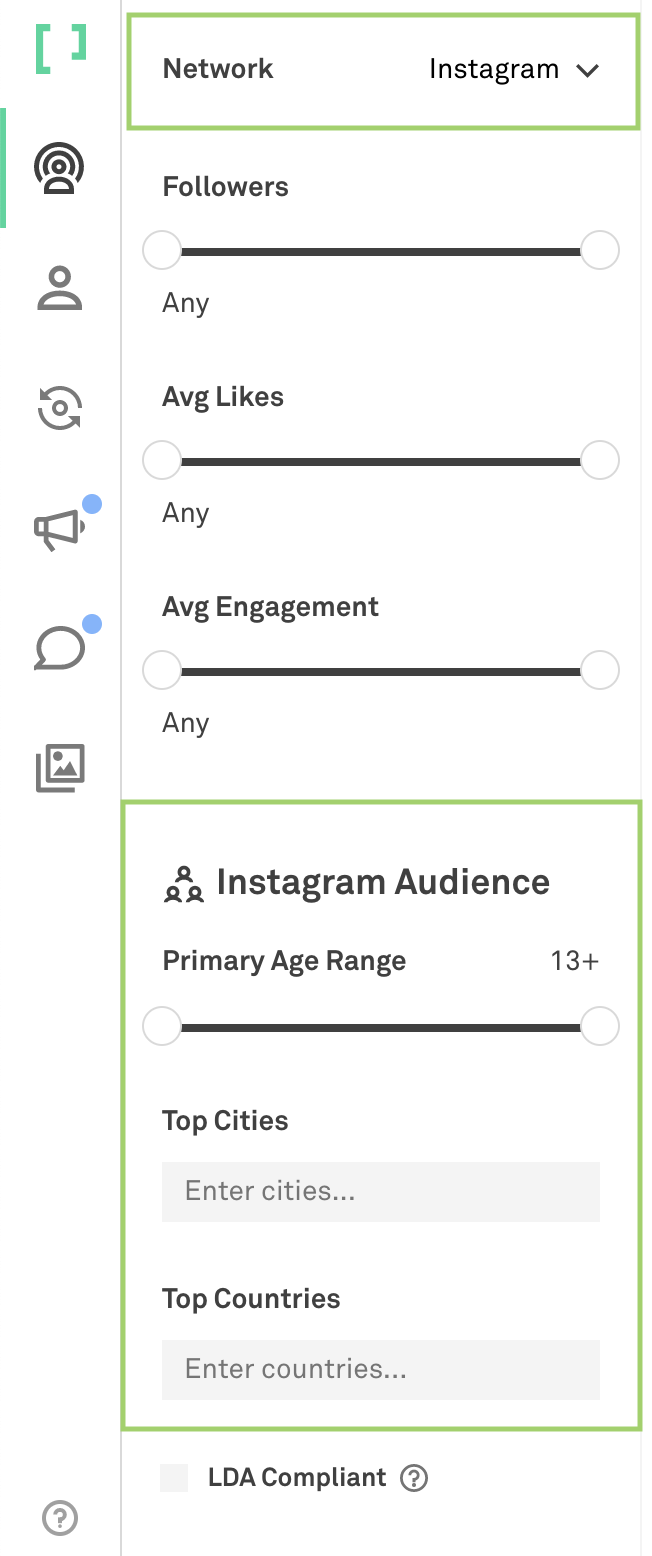Click the Primary Age Range left handle
652x1556 pixels.
pos(162,1026)
